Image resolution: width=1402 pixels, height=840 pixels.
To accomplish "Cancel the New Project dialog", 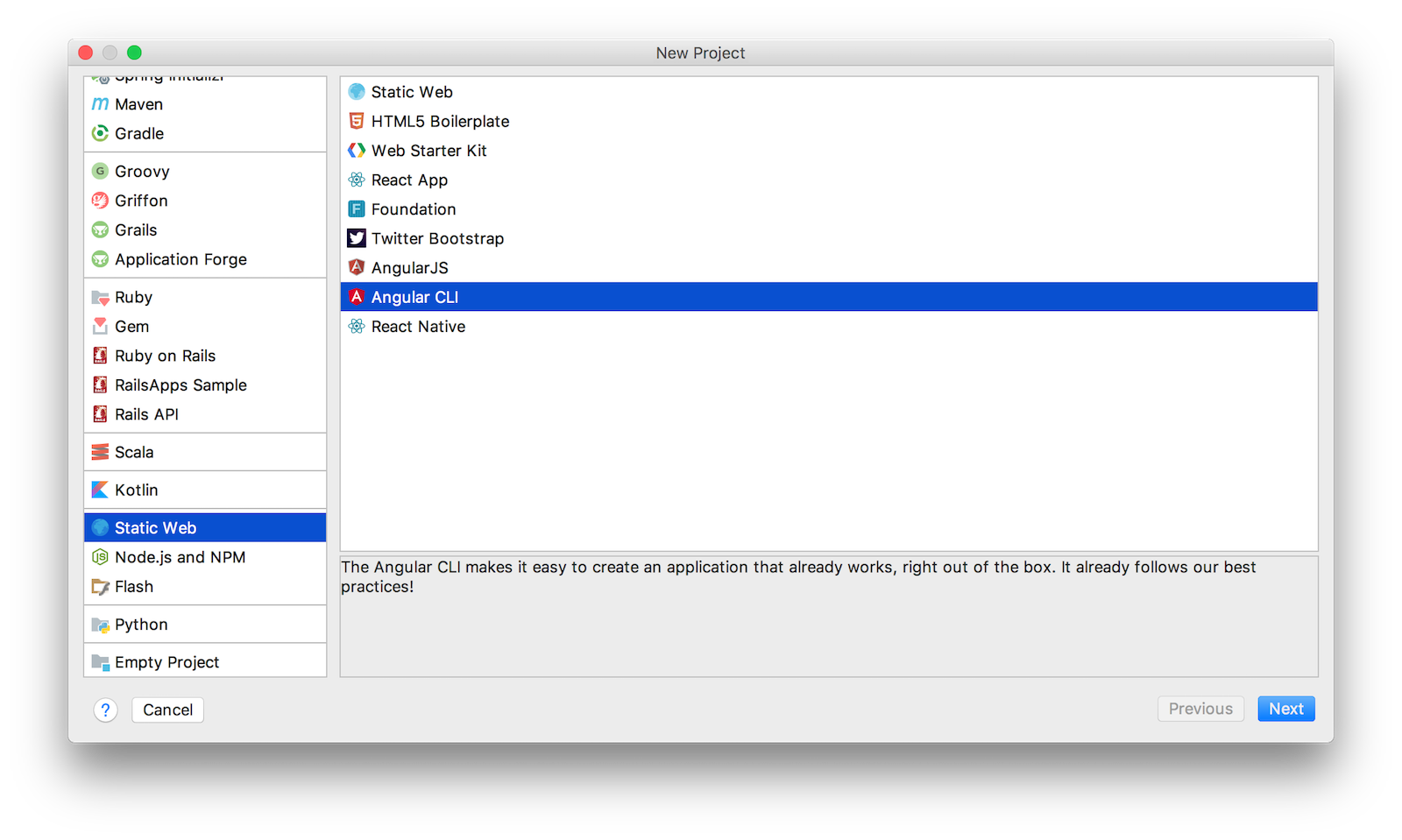I will point(167,709).
